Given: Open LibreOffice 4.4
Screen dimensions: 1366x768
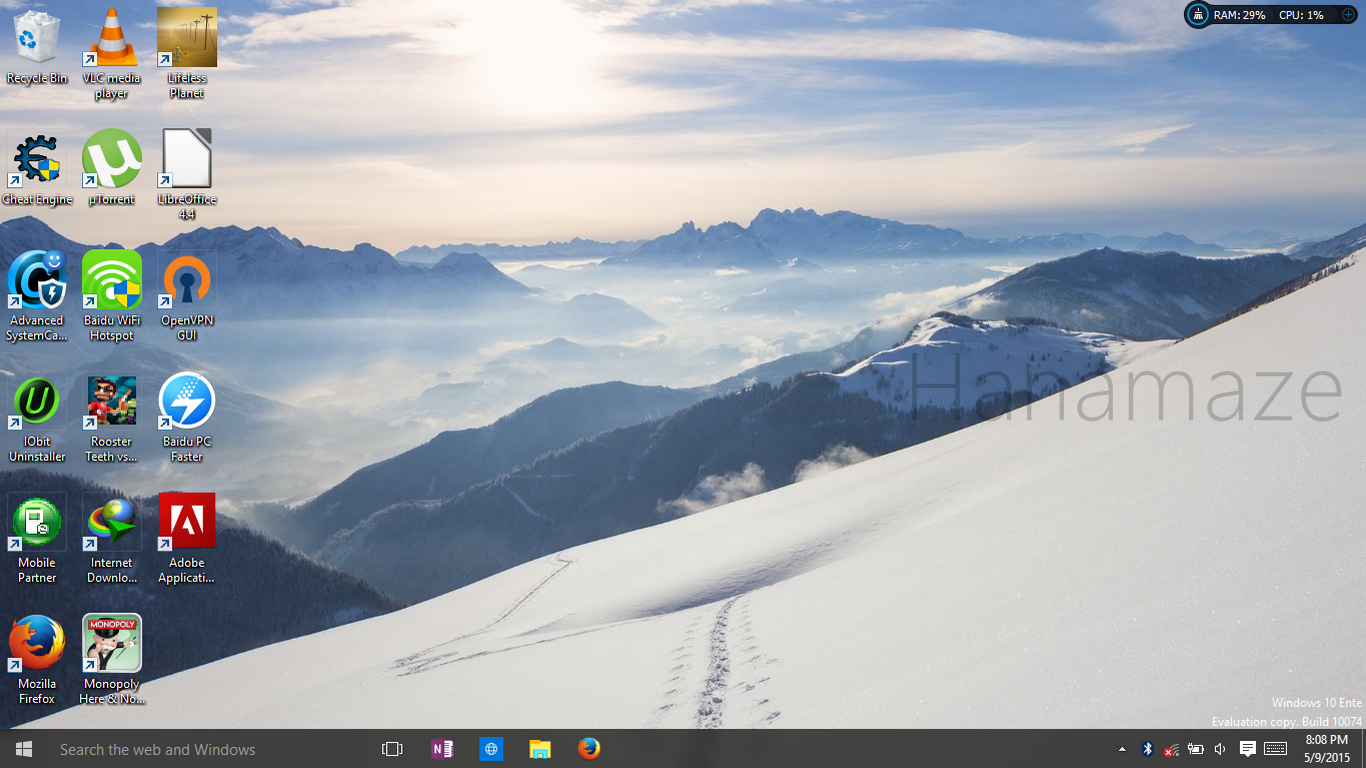Looking at the screenshot, I should [x=186, y=158].
